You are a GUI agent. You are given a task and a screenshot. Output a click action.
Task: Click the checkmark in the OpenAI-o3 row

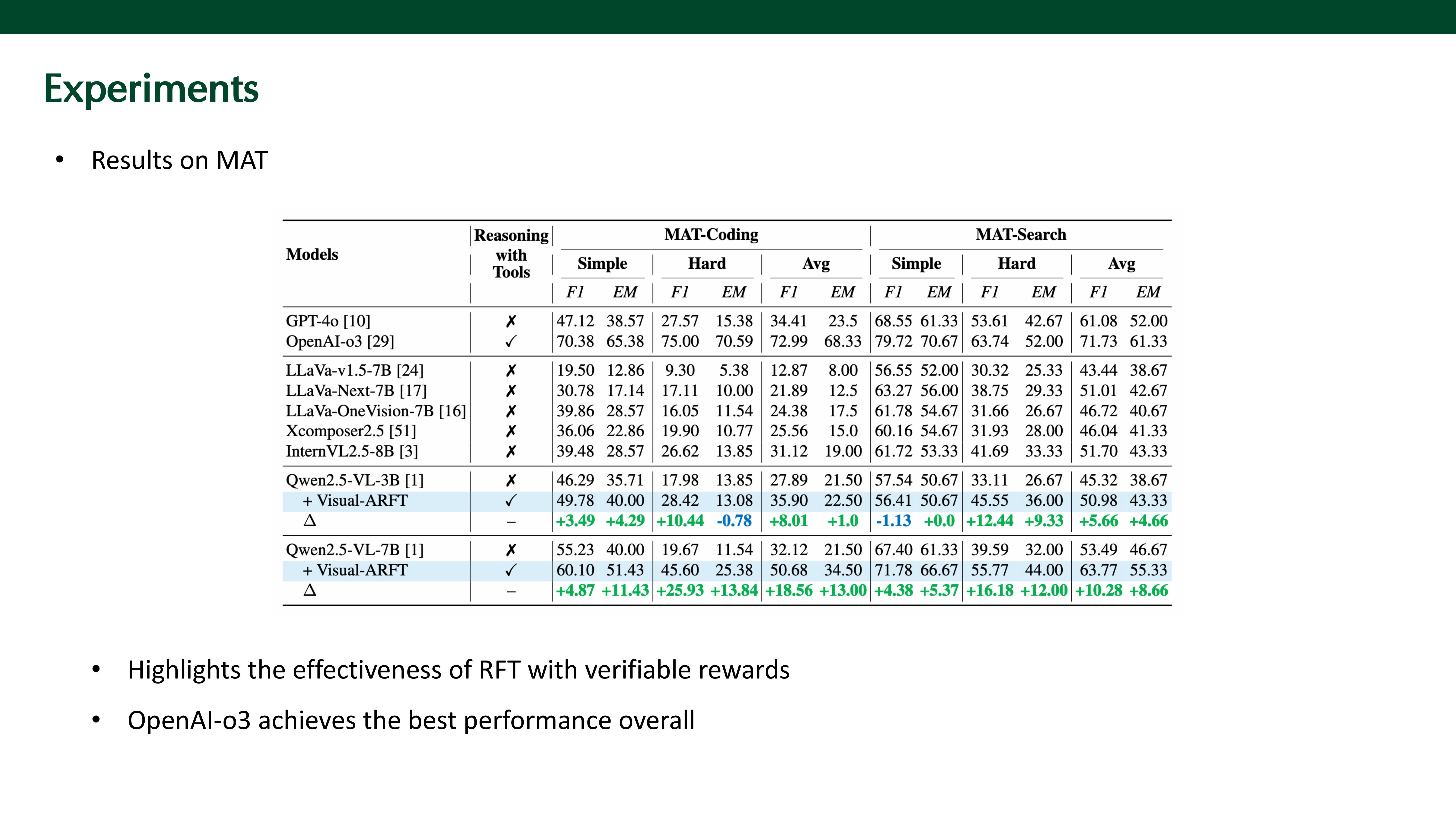[511, 341]
